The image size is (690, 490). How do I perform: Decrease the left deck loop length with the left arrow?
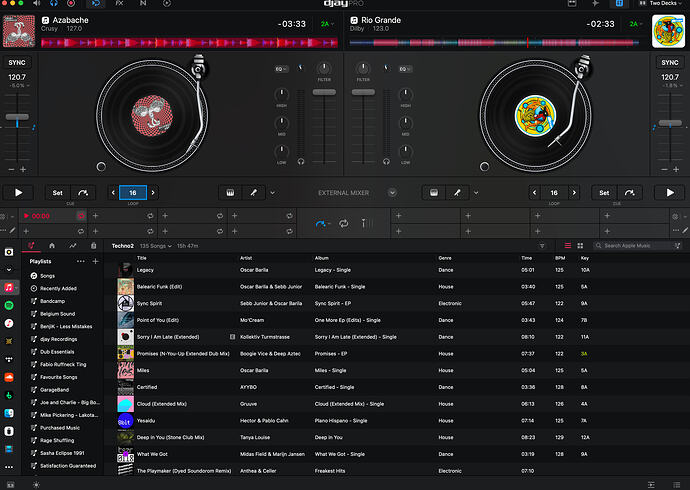click(113, 193)
